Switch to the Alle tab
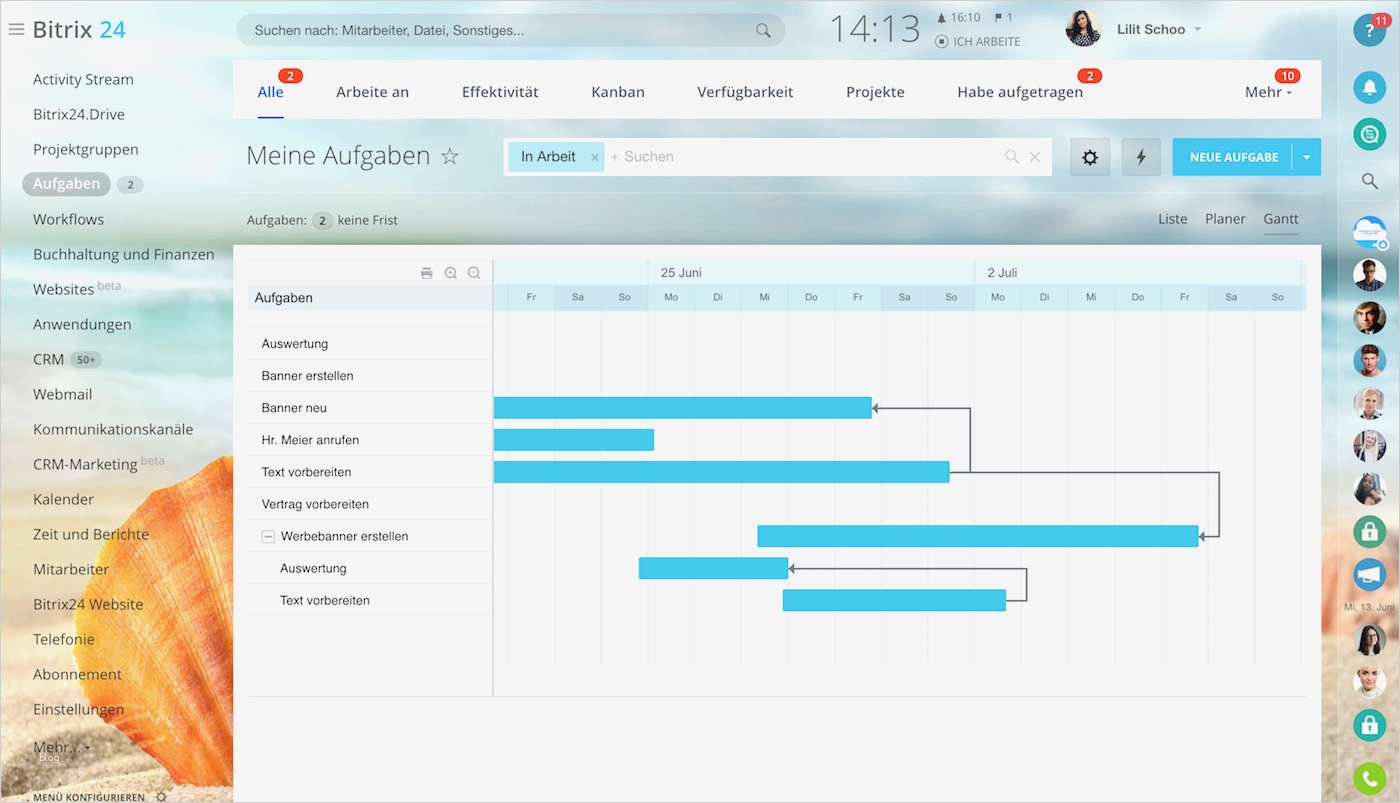This screenshot has height=803, width=1400. 270,92
